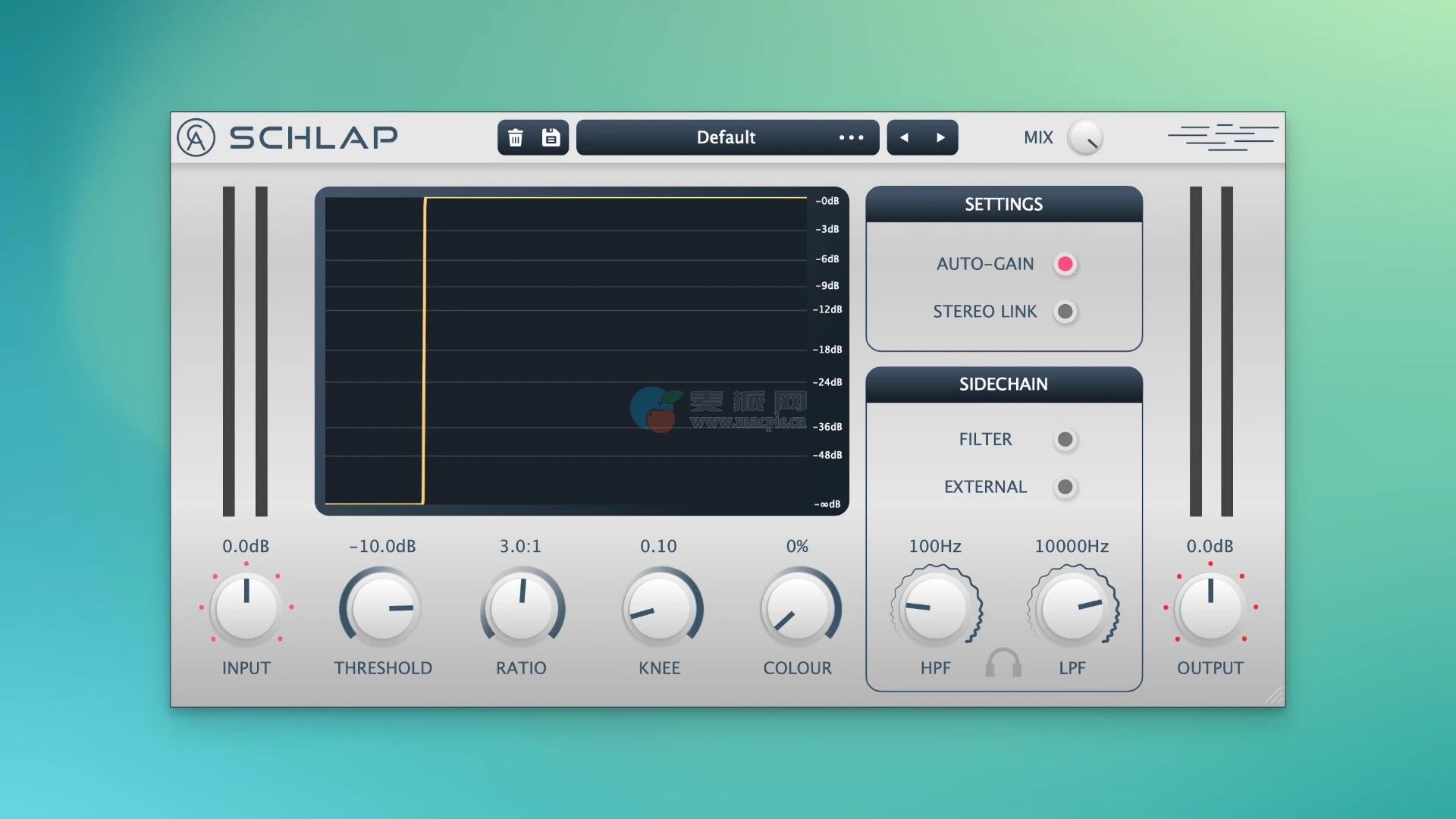Screen dimensions: 1456x819
Task: Enable the STEREO LINK toggle
Action: (x=1065, y=312)
